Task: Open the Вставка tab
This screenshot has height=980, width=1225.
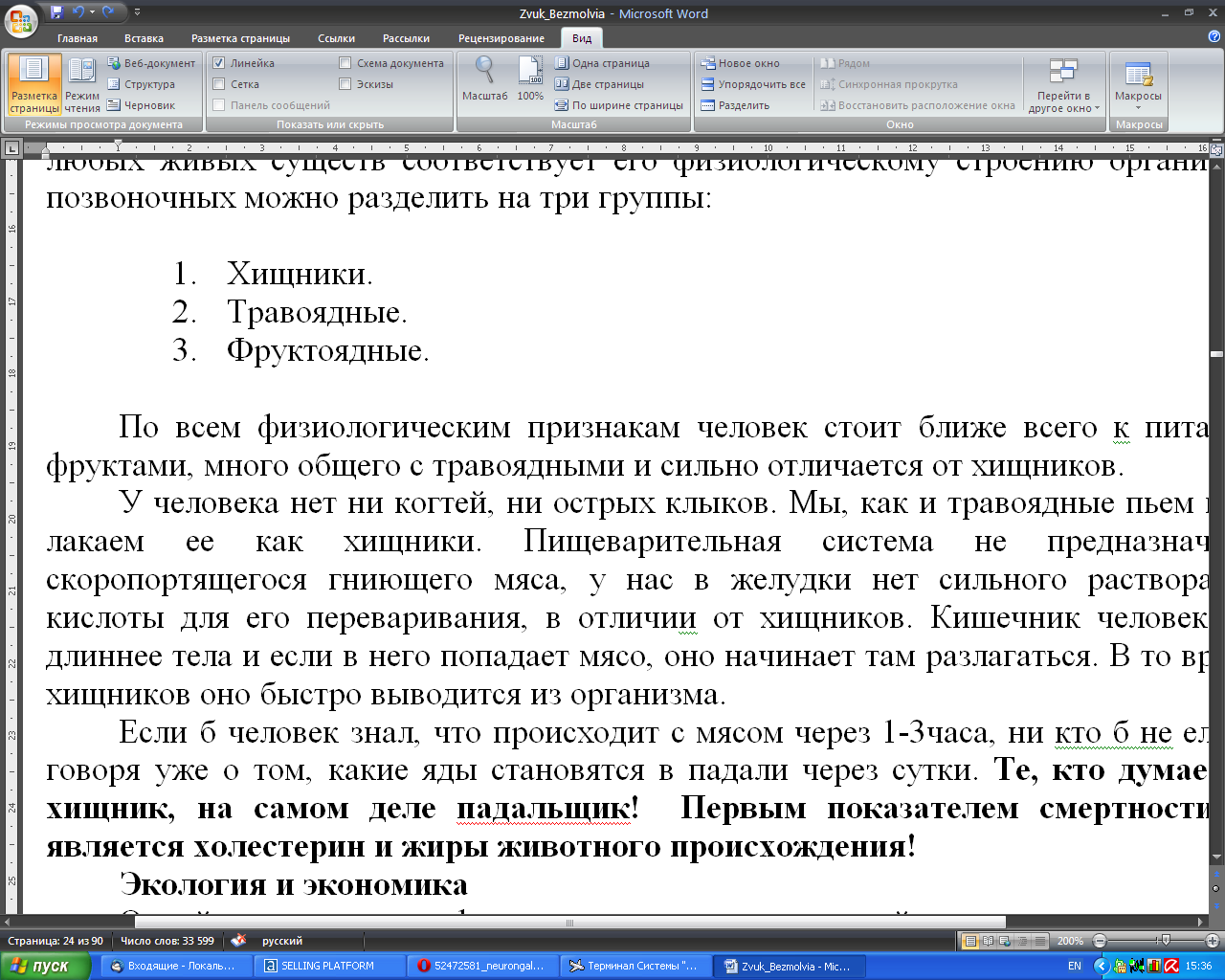Action: pyautogui.click(x=144, y=38)
